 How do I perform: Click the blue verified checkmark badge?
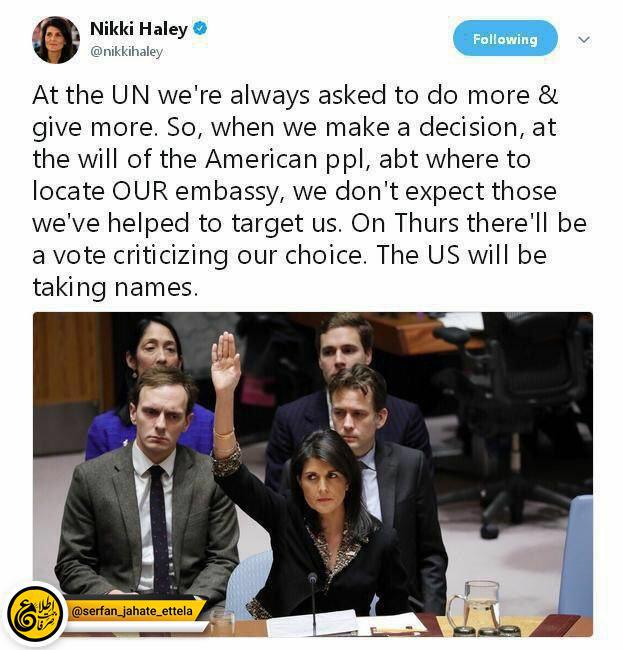(201, 29)
